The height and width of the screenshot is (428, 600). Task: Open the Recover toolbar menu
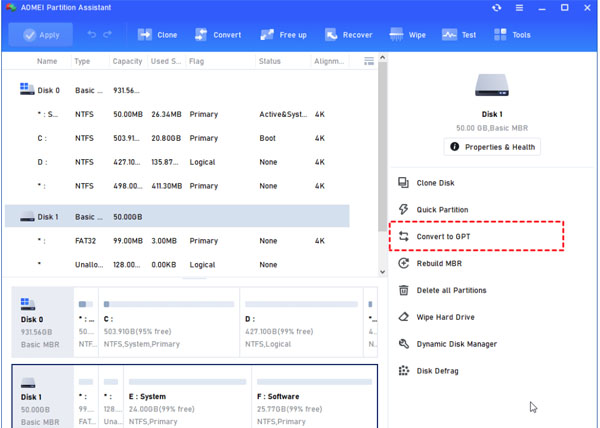(x=348, y=35)
